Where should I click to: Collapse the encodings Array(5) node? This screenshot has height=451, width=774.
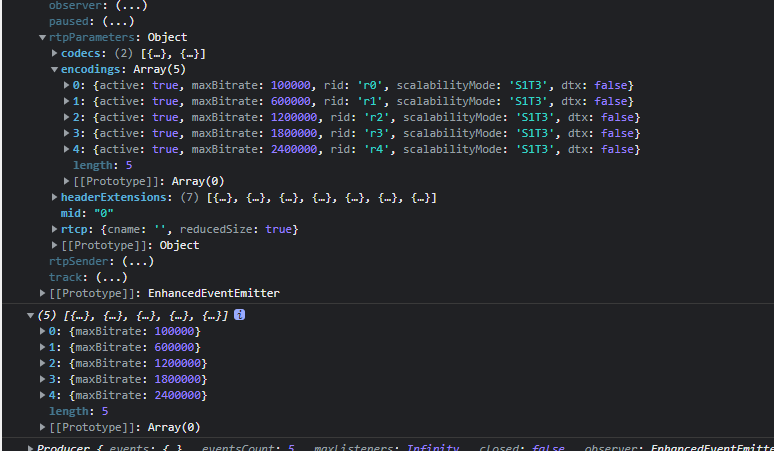click(x=54, y=70)
